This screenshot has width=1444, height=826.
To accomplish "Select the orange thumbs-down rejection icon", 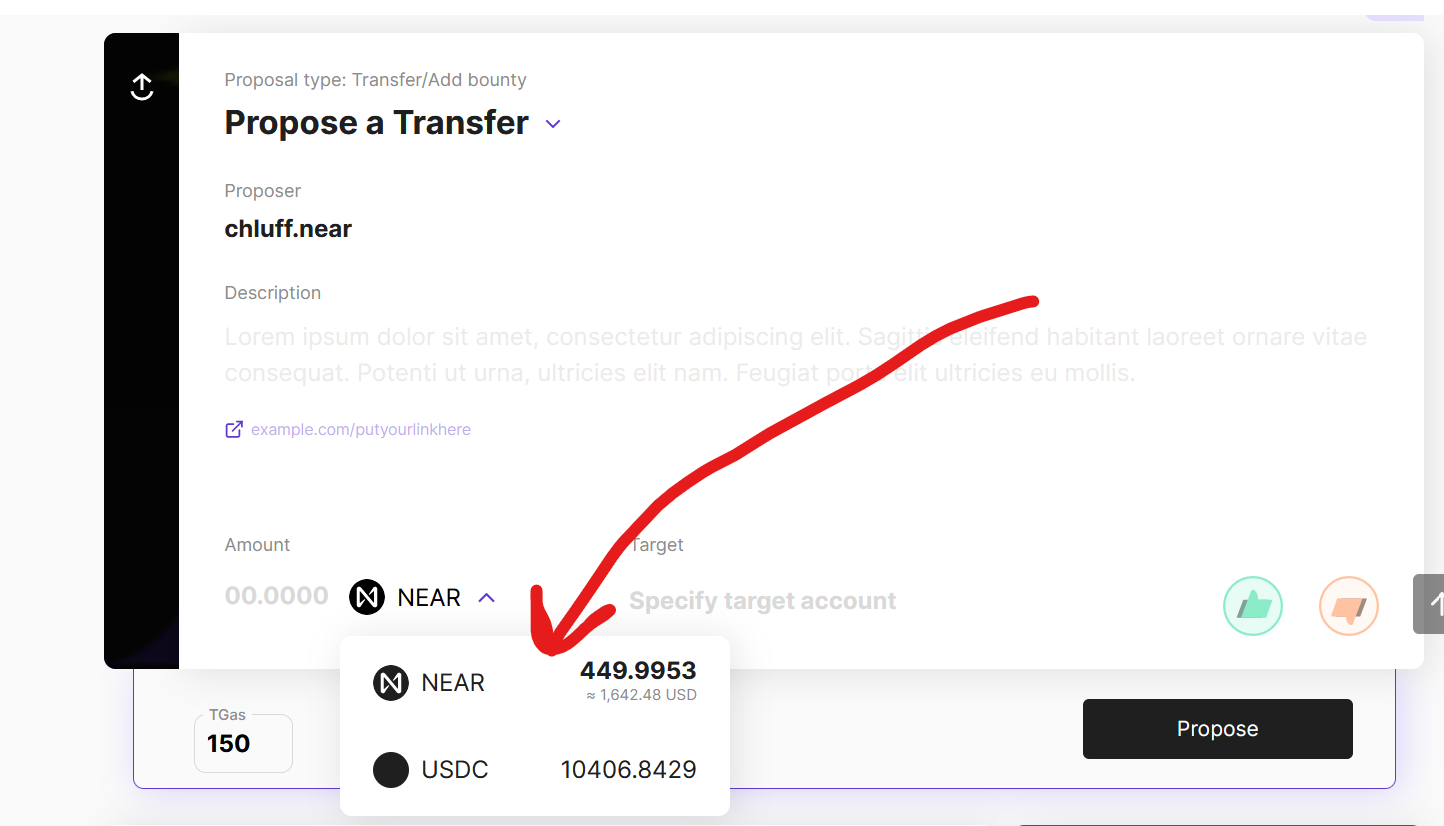I will coord(1348,605).
